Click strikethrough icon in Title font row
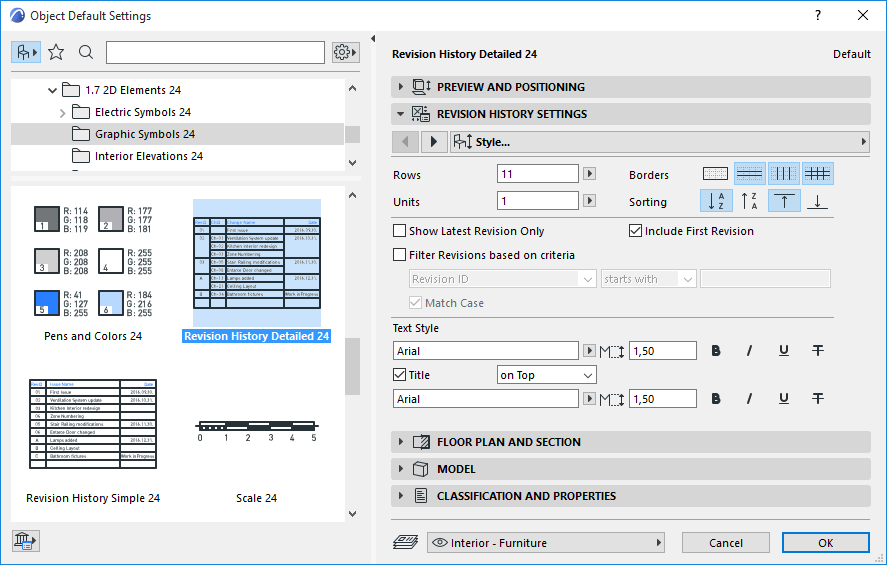This screenshot has height=565, width=887. (818, 399)
